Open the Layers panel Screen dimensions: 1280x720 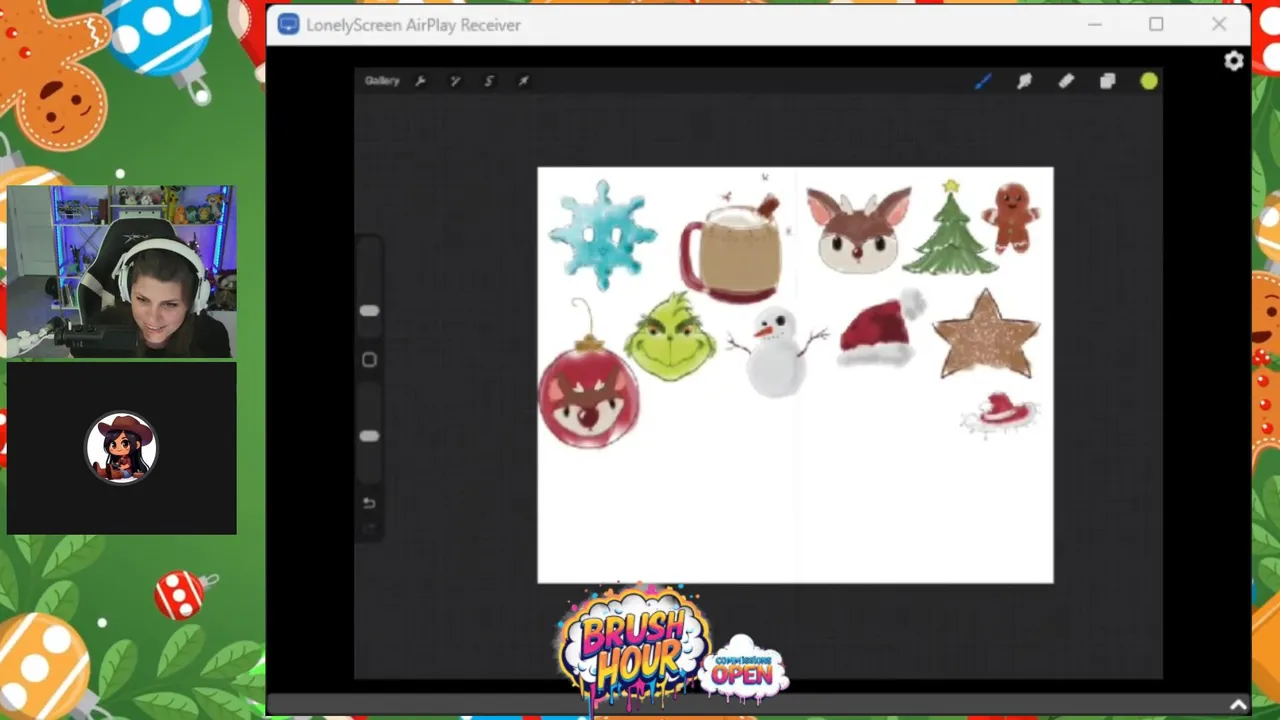[1107, 81]
